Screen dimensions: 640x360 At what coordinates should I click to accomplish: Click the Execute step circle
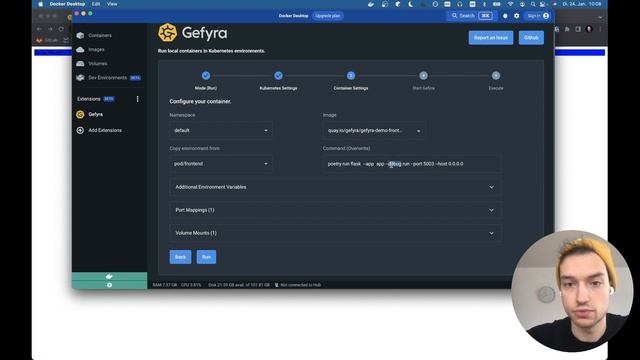pyautogui.click(x=496, y=76)
